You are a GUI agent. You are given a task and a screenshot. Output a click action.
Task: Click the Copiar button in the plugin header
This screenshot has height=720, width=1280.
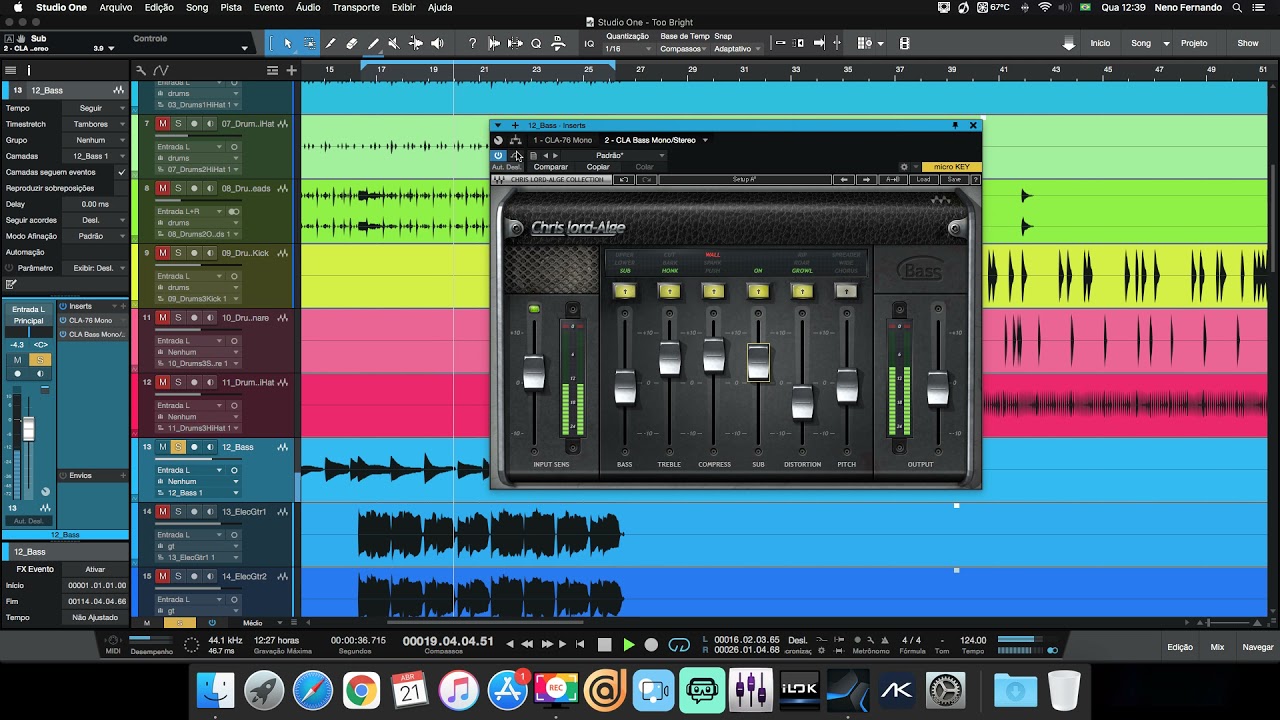(598, 167)
